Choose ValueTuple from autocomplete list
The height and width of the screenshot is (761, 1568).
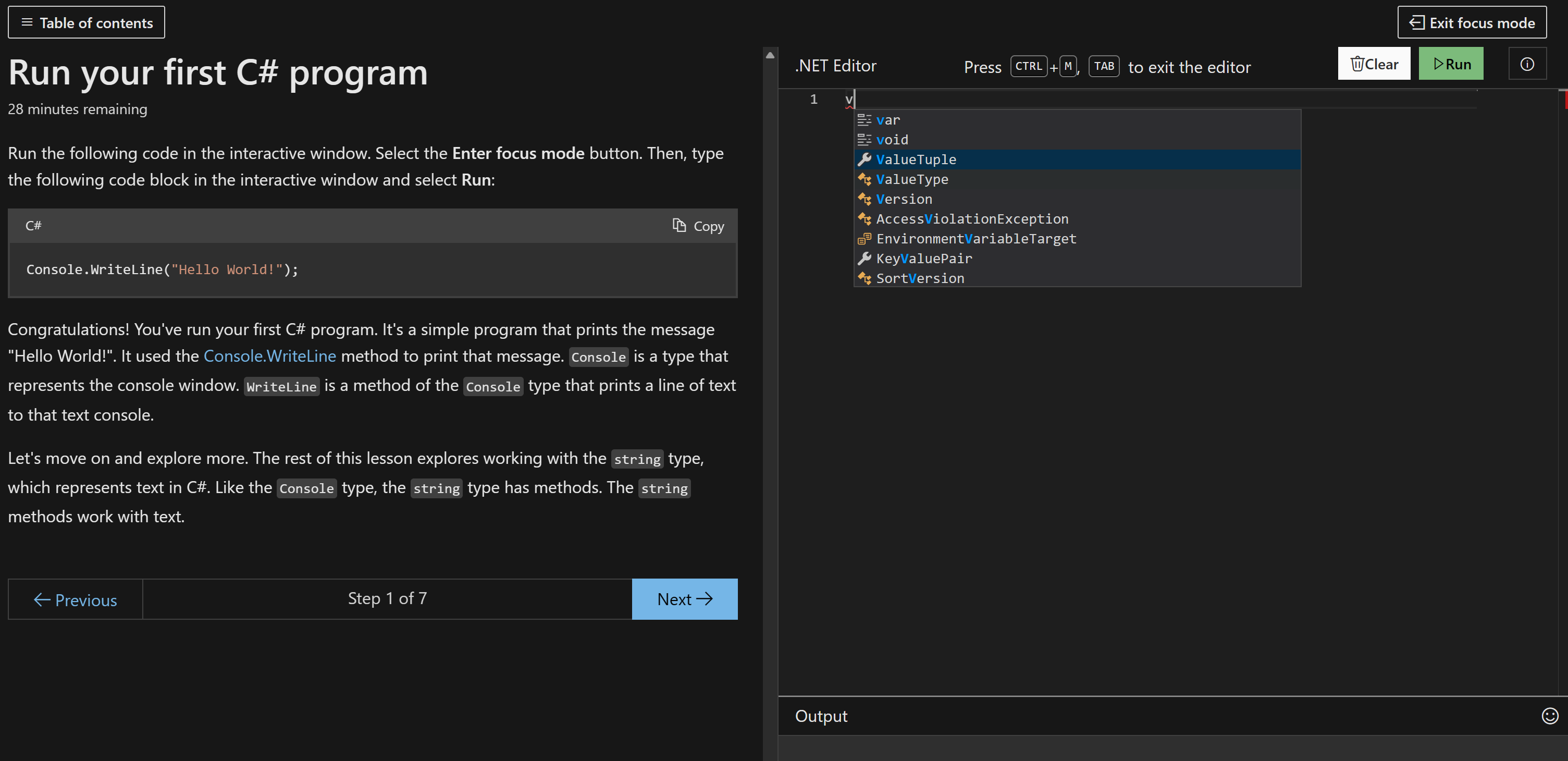(1078, 159)
